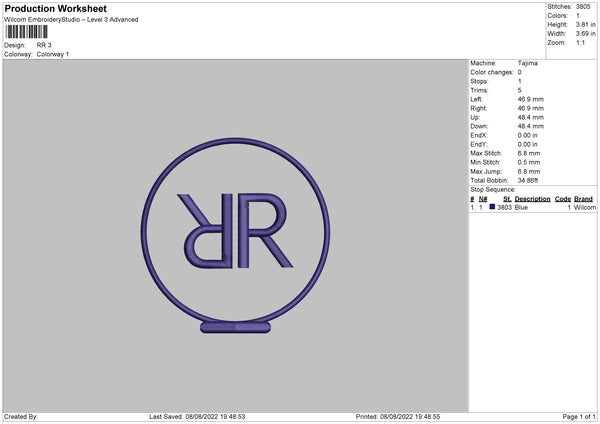Click the blue color swatch in Stop Sequence

point(492,207)
